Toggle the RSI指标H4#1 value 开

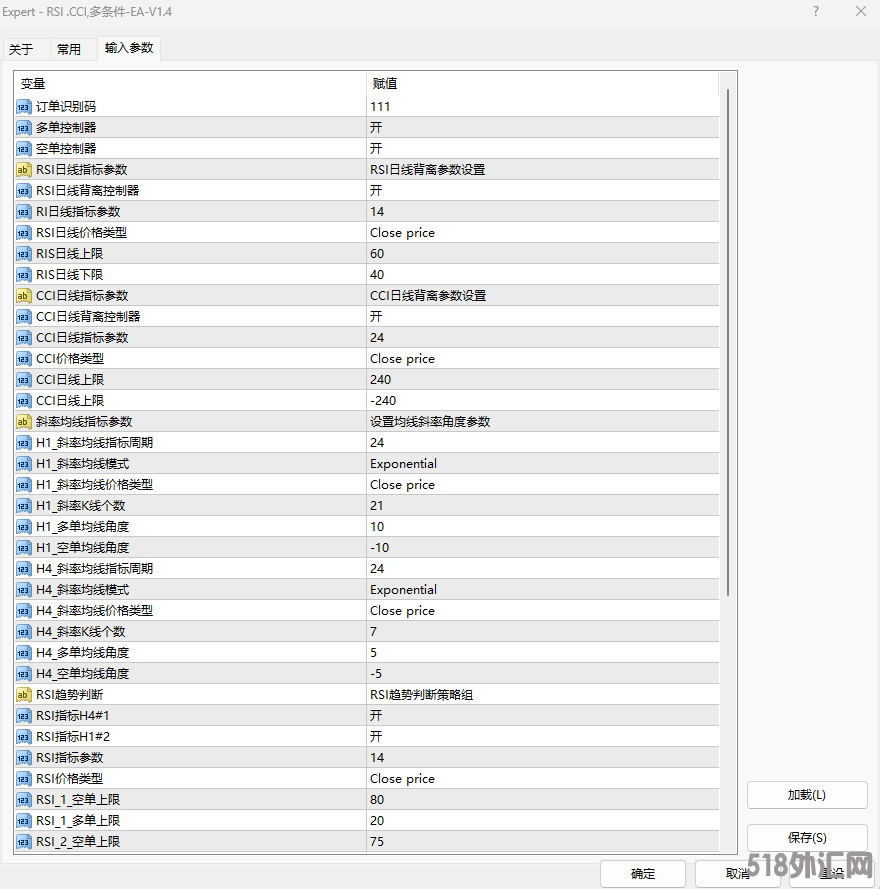[543, 715]
